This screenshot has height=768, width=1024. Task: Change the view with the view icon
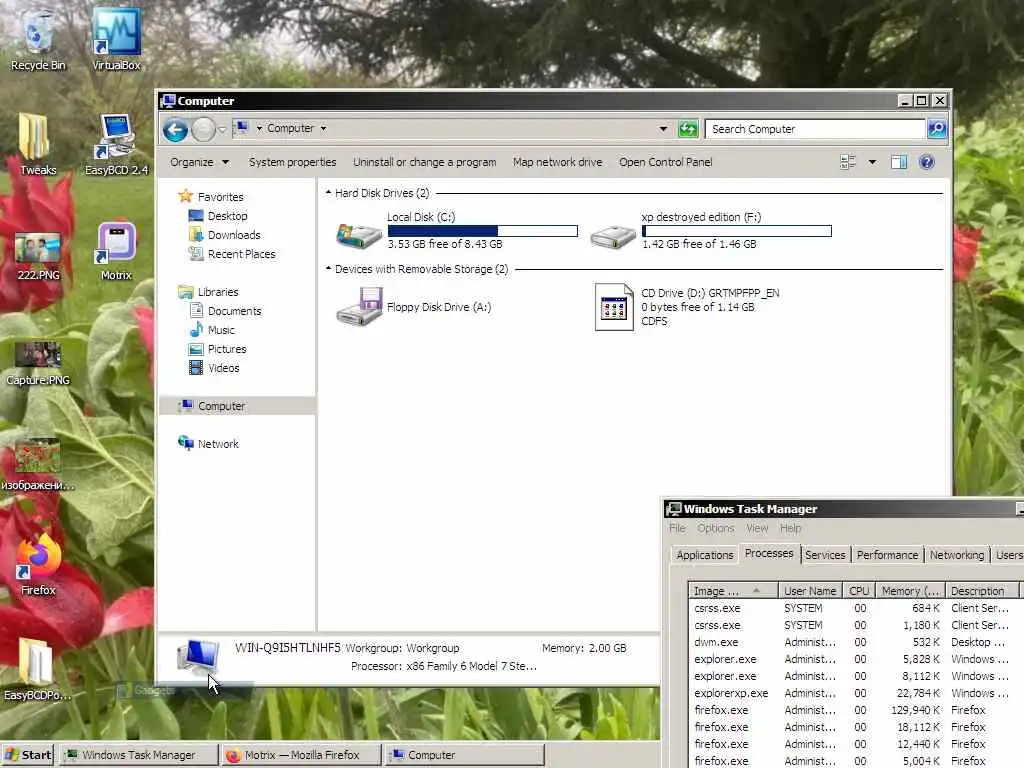pyautogui.click(x=848, y=162)
